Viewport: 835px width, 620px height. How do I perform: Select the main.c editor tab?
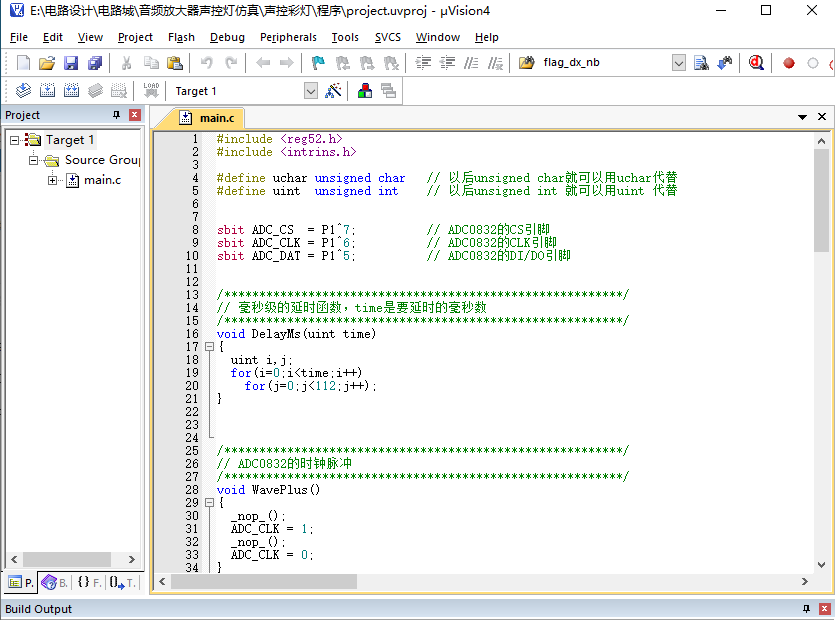click(x=207, y=118)
